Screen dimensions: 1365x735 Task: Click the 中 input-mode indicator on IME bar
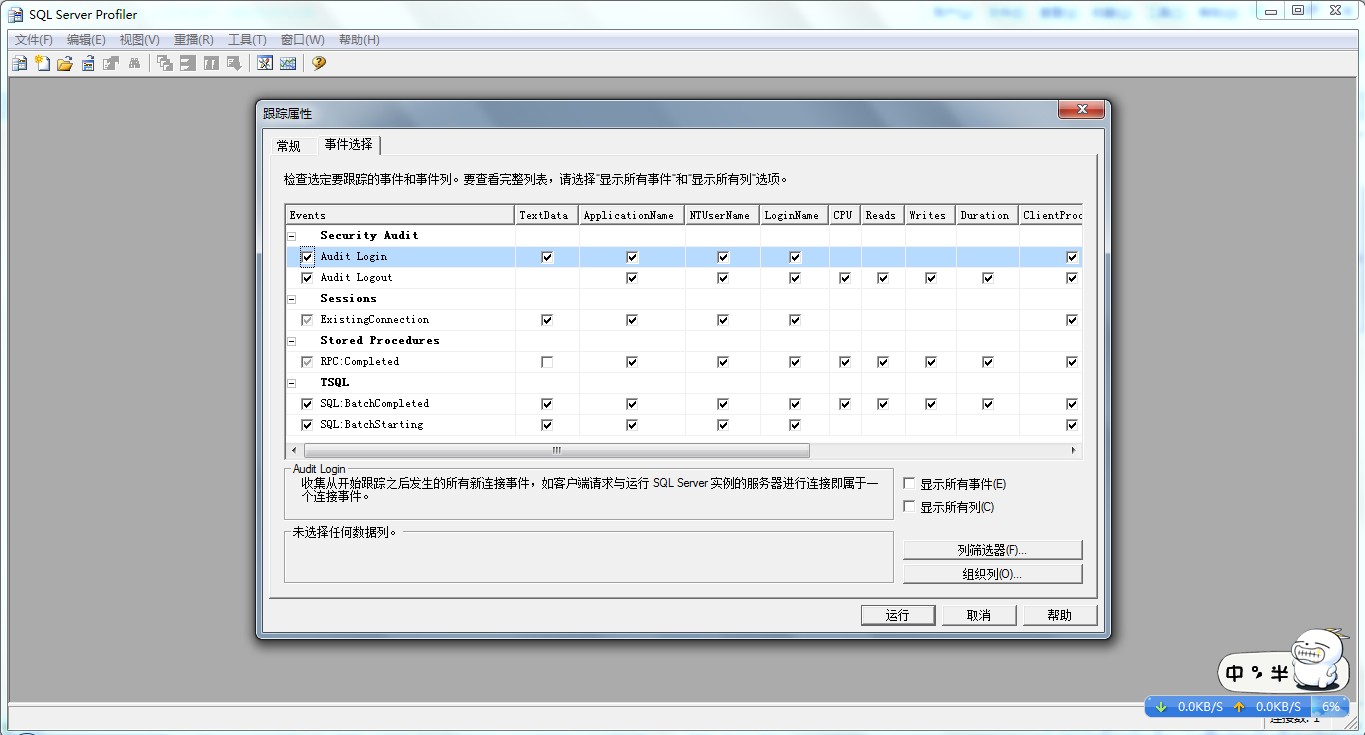tap(1235, 673)
